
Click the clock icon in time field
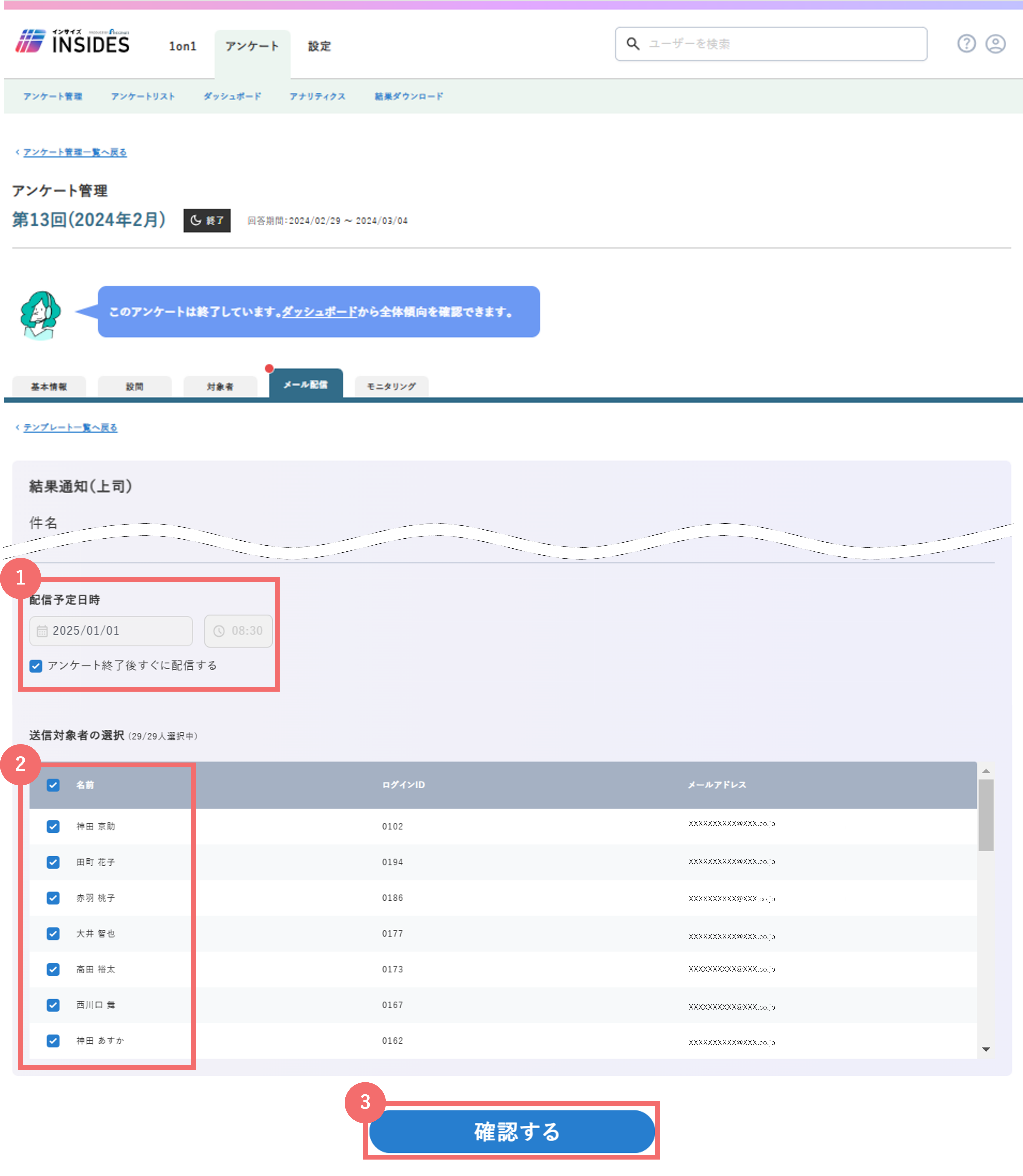point(219,631)
